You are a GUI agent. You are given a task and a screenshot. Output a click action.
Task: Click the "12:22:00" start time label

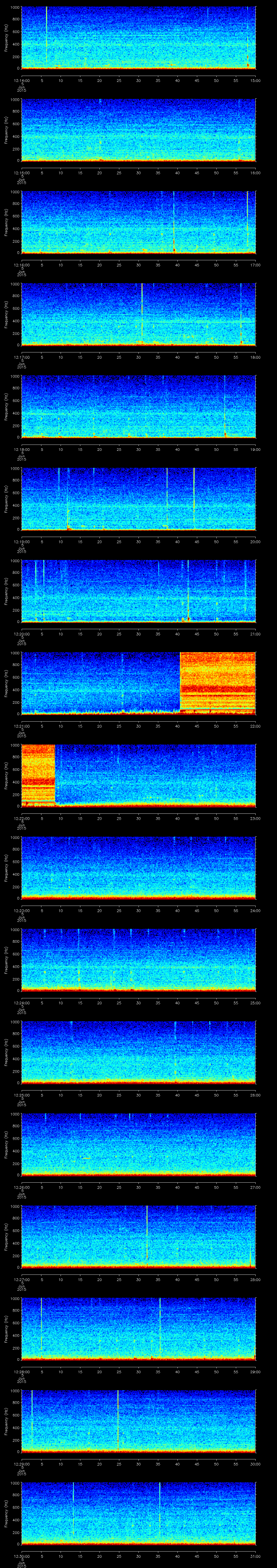pyautogui.click(x=22, y=818)
